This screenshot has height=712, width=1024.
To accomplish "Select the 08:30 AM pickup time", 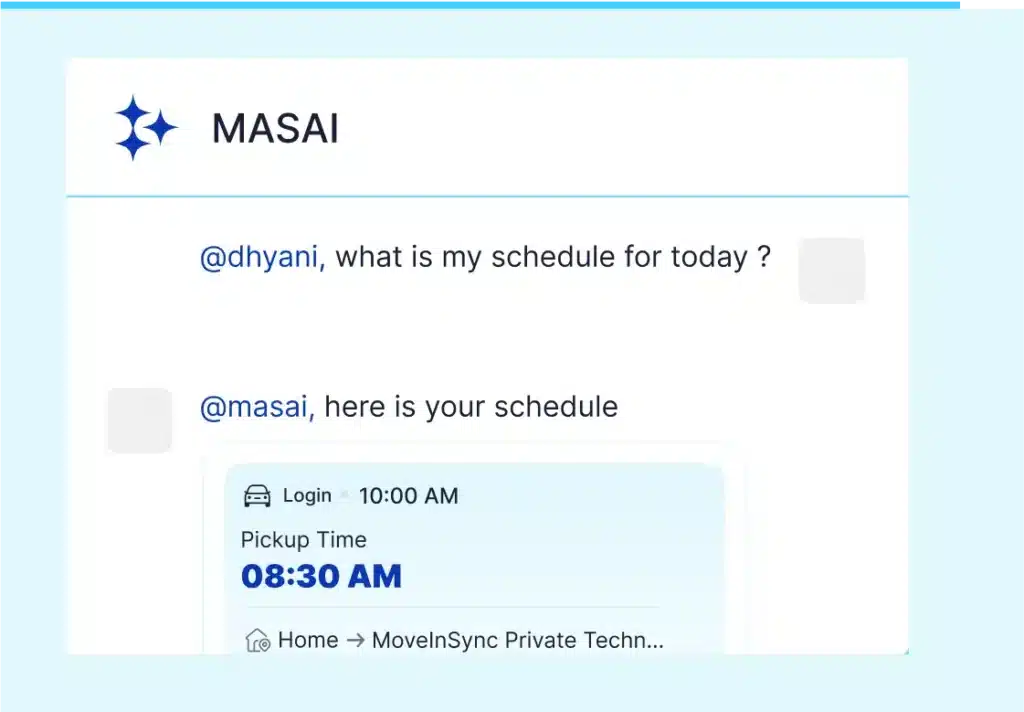I will (x=321, y=576).
